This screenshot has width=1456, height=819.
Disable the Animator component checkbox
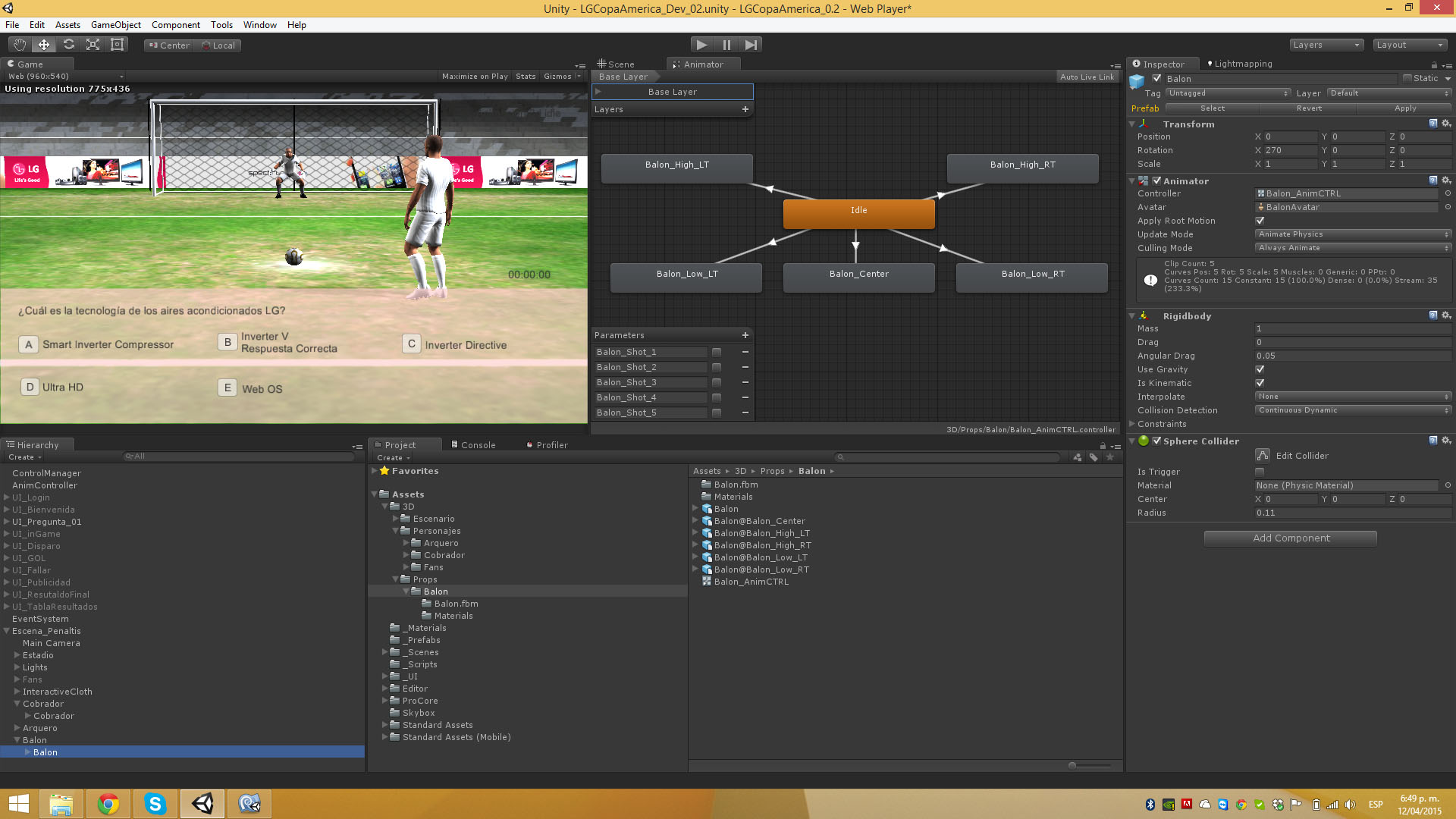tap(1157, 180)
